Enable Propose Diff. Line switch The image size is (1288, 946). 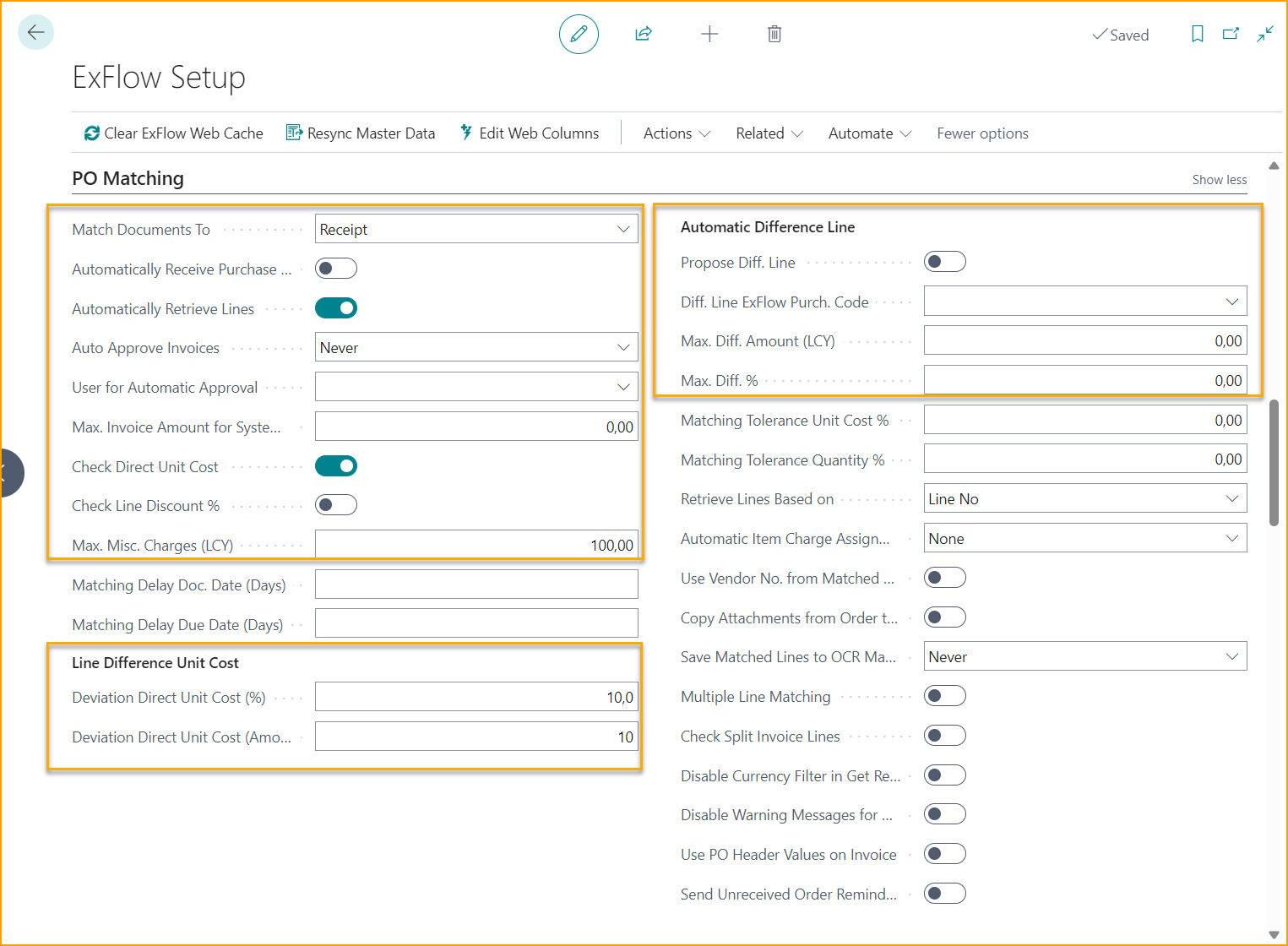tap(945, 262)
